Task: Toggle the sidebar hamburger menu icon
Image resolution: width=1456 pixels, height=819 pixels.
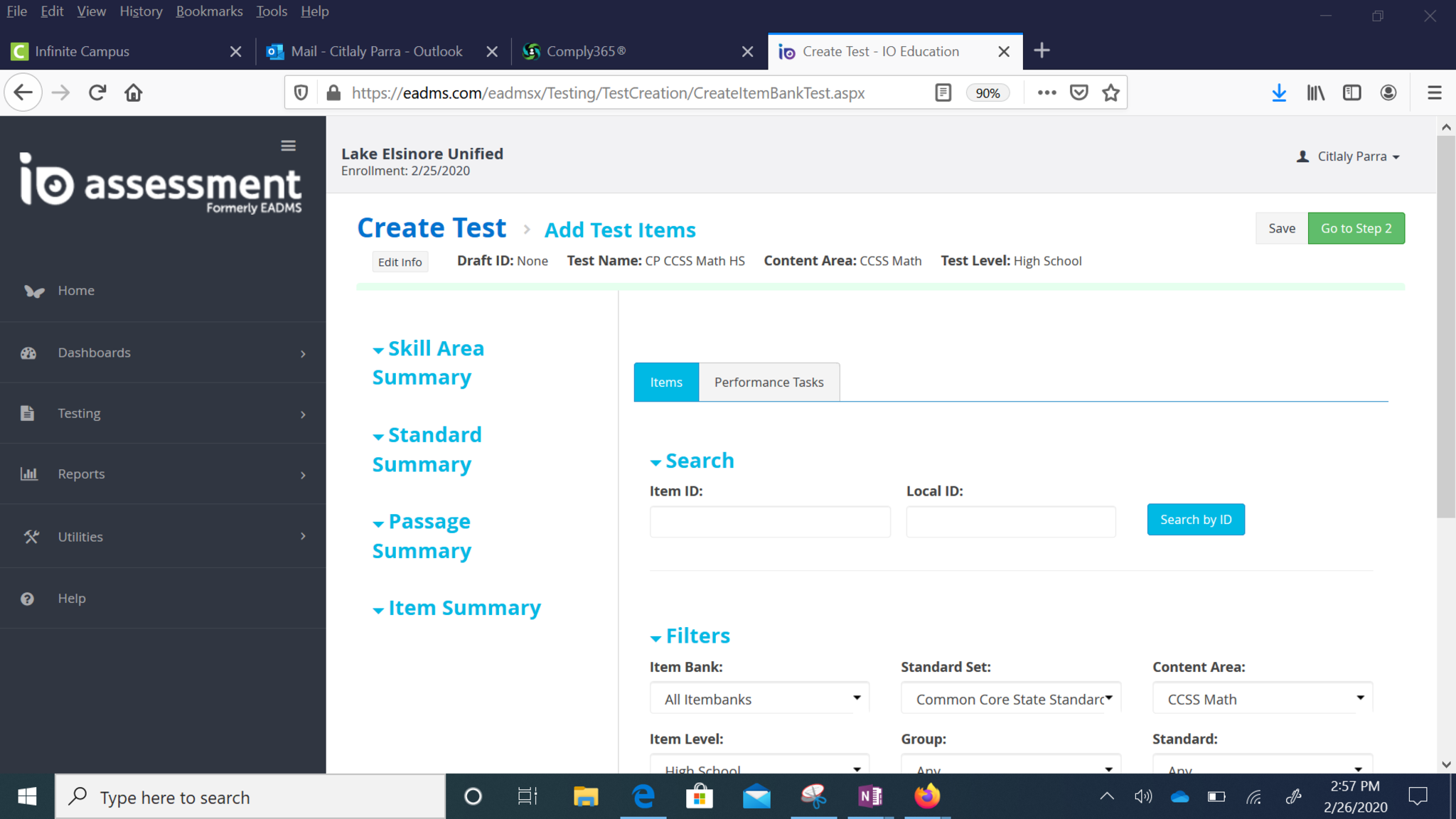Action: [288, 146]
